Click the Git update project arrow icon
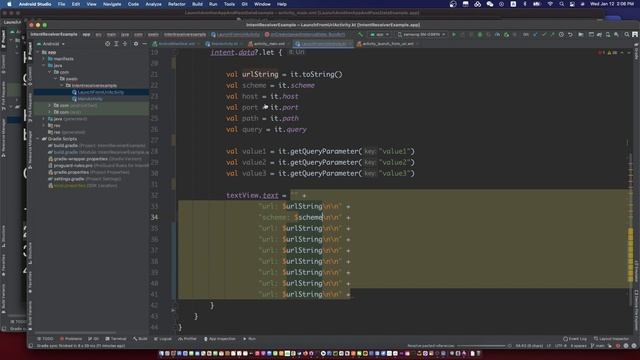This screenshot has height=360, width=640. [535, 35]
